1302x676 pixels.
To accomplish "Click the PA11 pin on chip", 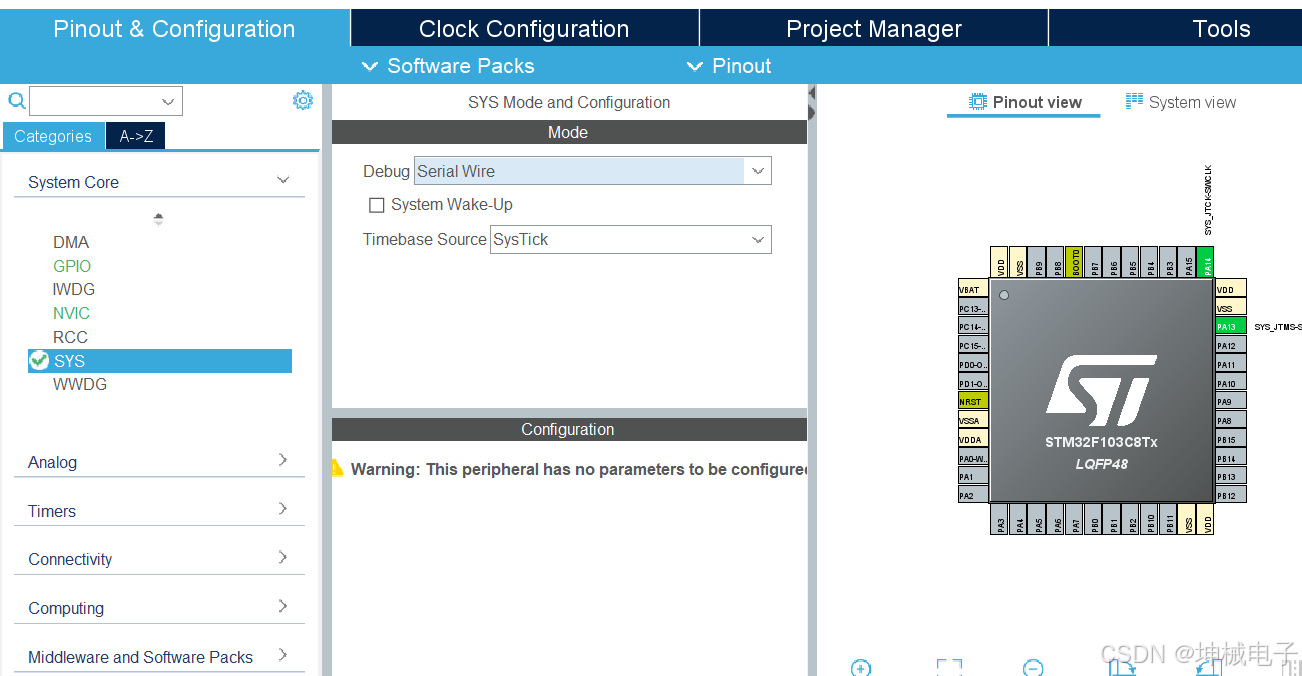I will [x=1231, y=365].
